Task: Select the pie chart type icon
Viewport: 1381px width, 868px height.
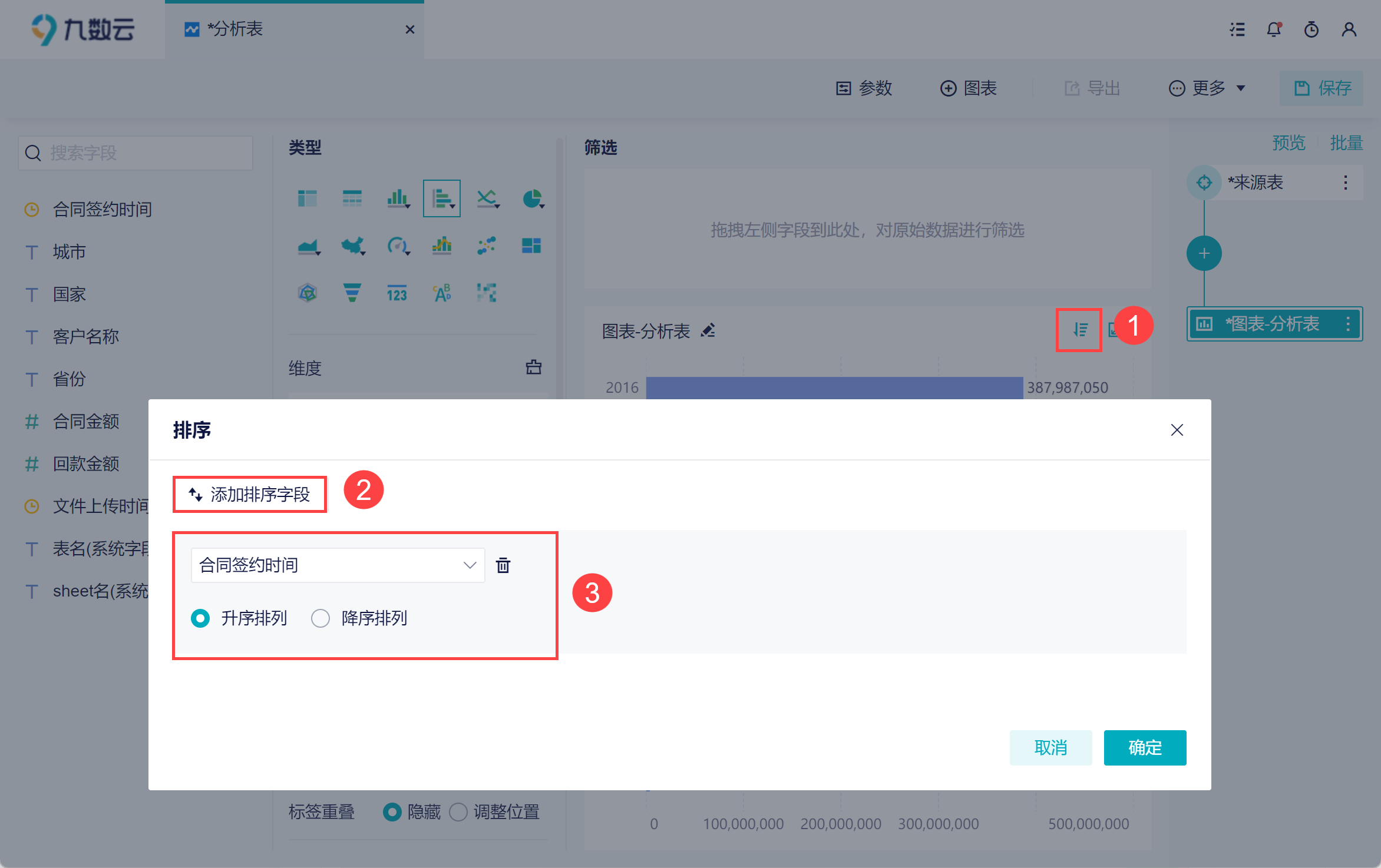Action: click(533, 199)
